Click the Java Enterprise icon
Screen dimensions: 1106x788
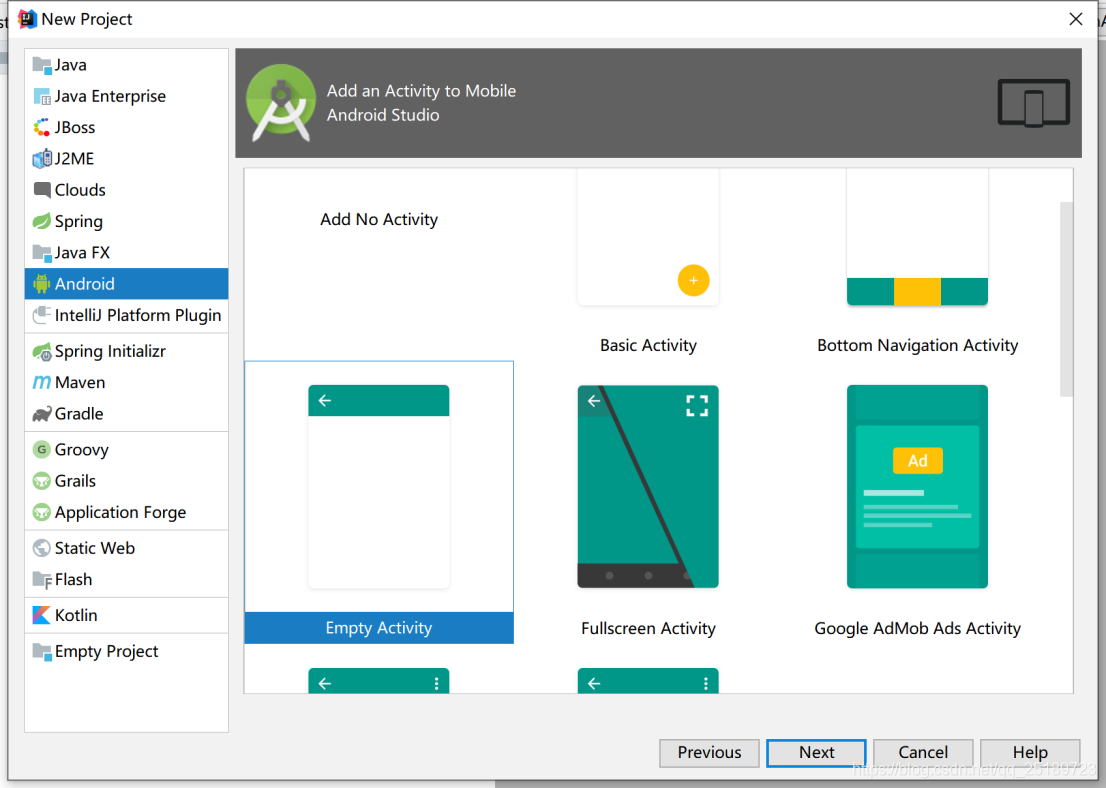(42, 97)
